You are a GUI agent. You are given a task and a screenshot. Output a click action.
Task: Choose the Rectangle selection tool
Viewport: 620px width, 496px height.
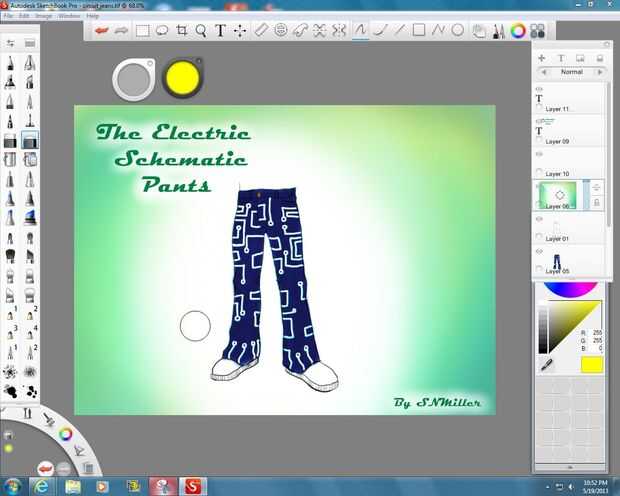(x=142, y=30)
